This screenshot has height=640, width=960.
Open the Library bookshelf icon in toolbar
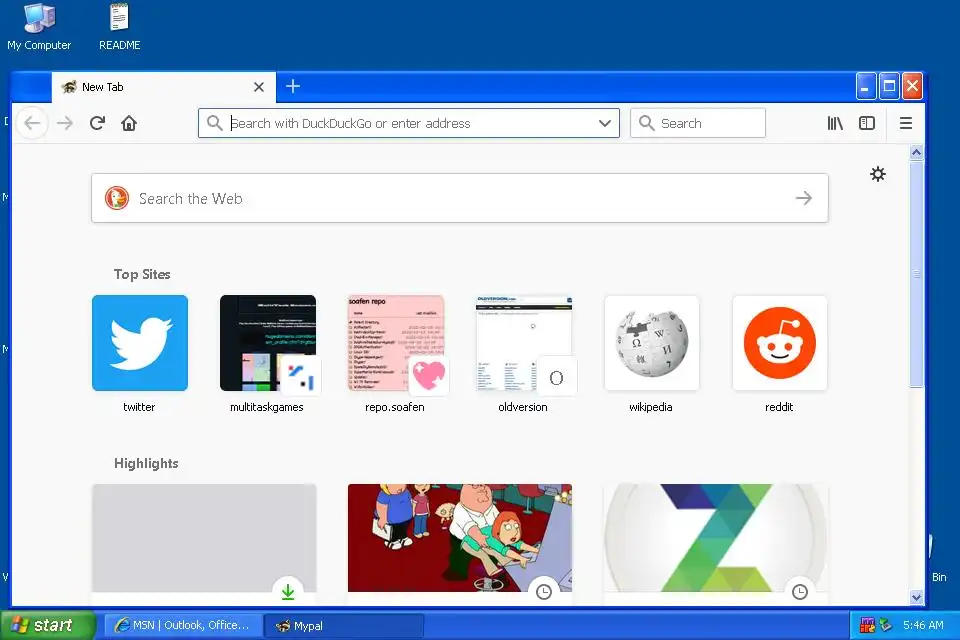pos(835,123)
